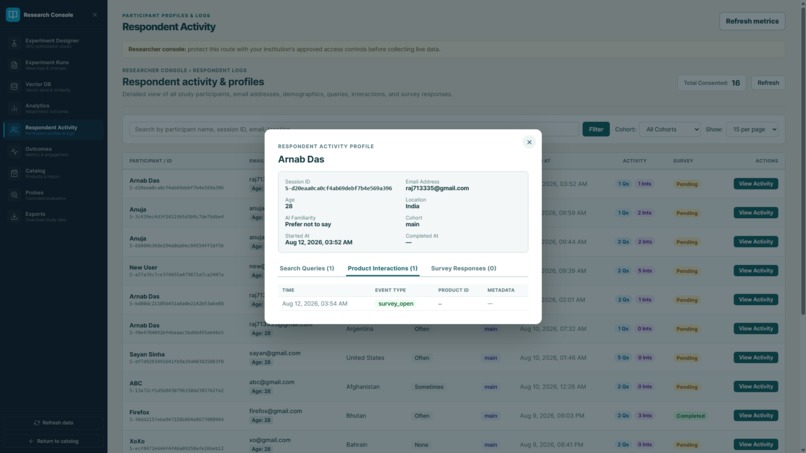This screenshot has height=453, width=806.
Task: Open Exports download icon
Action: point(14,216)
